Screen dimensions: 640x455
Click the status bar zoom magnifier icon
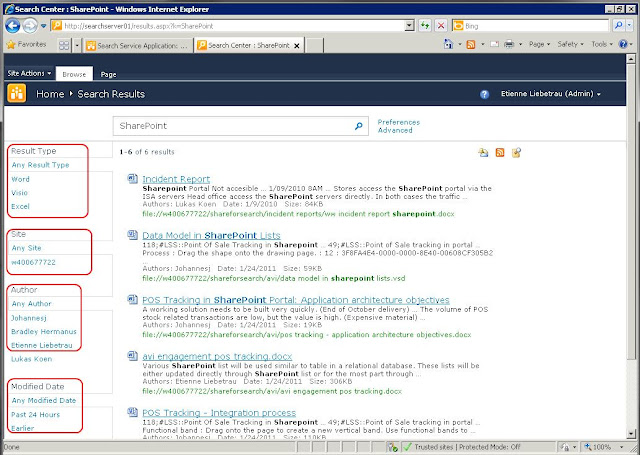tap(588, 447)
